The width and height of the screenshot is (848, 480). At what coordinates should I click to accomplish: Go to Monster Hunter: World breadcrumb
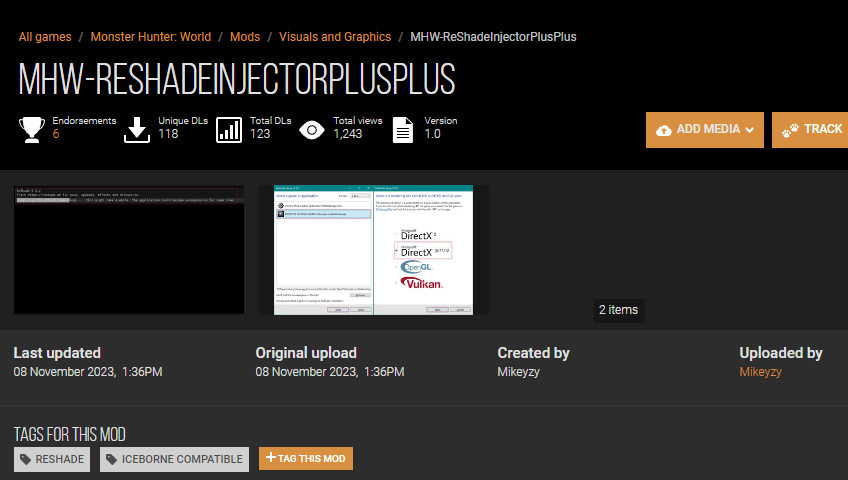pos(150,37)
